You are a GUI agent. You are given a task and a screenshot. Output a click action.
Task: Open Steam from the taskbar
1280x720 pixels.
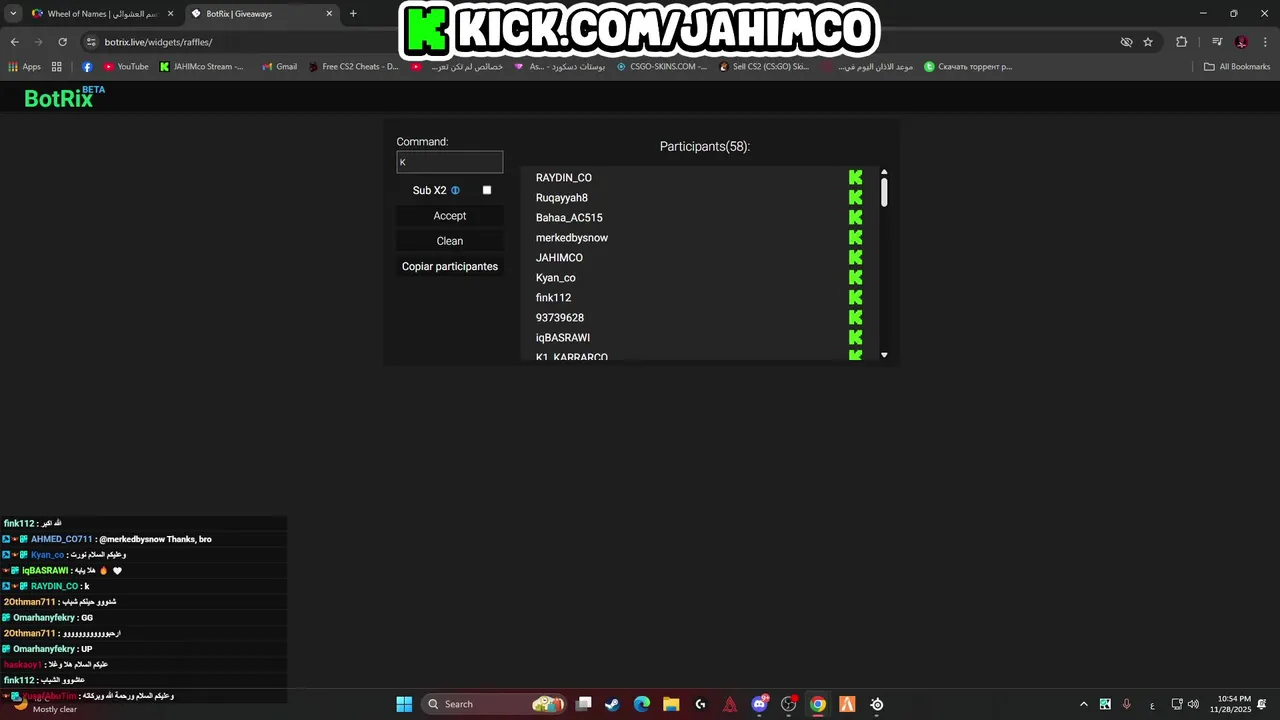coord(612,704)
